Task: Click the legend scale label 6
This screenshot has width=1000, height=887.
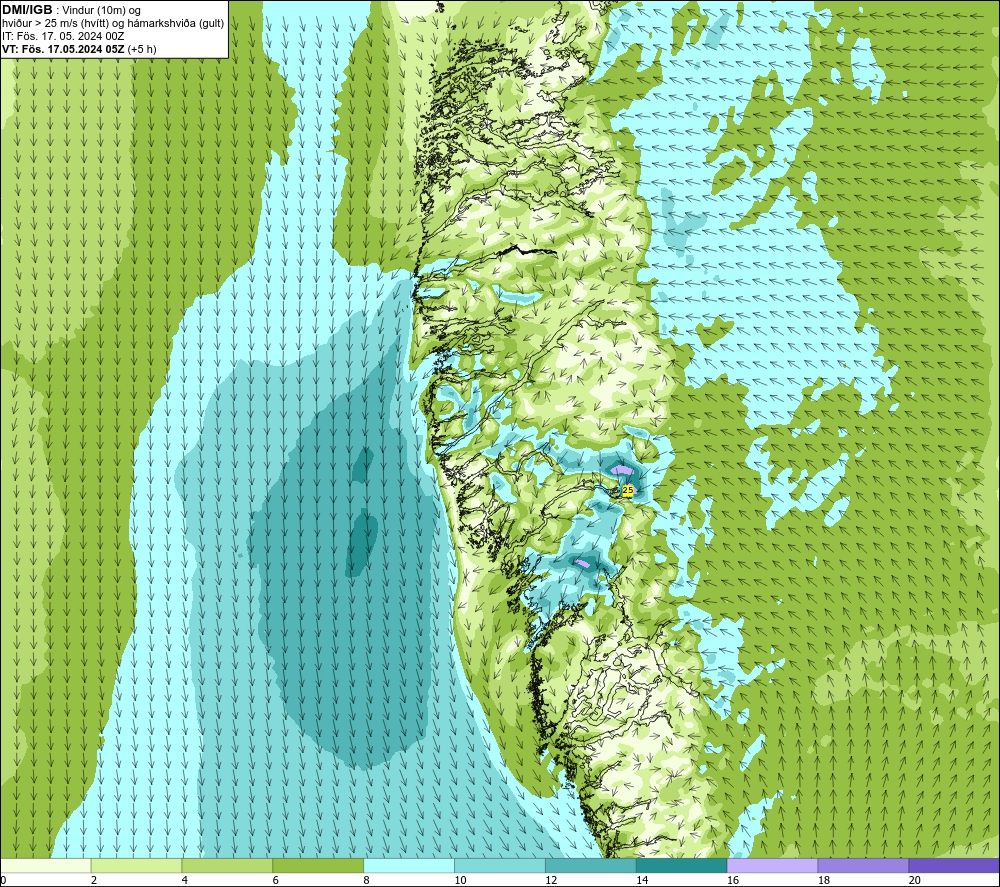Action: (276, 880)
